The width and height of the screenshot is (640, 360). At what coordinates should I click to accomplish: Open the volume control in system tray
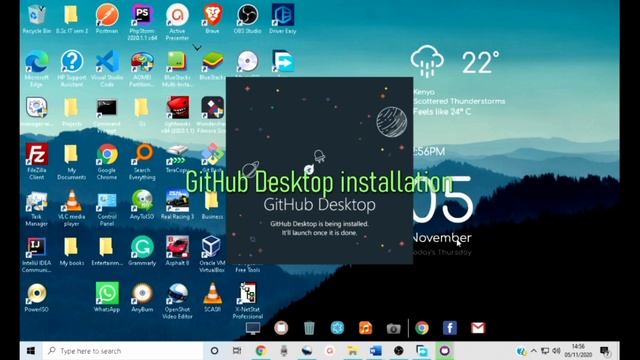click(556, 351)
